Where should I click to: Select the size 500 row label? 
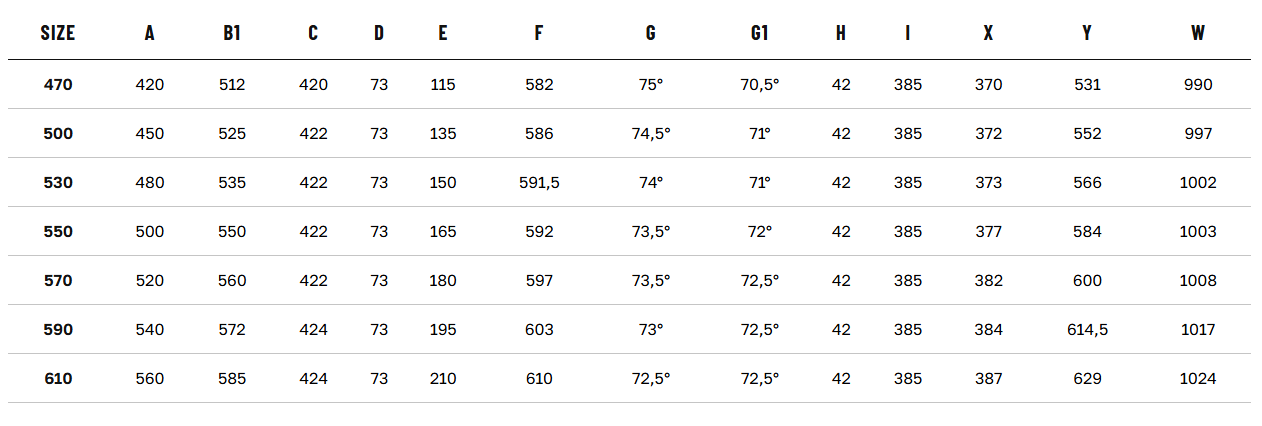[x=58, y=134]
